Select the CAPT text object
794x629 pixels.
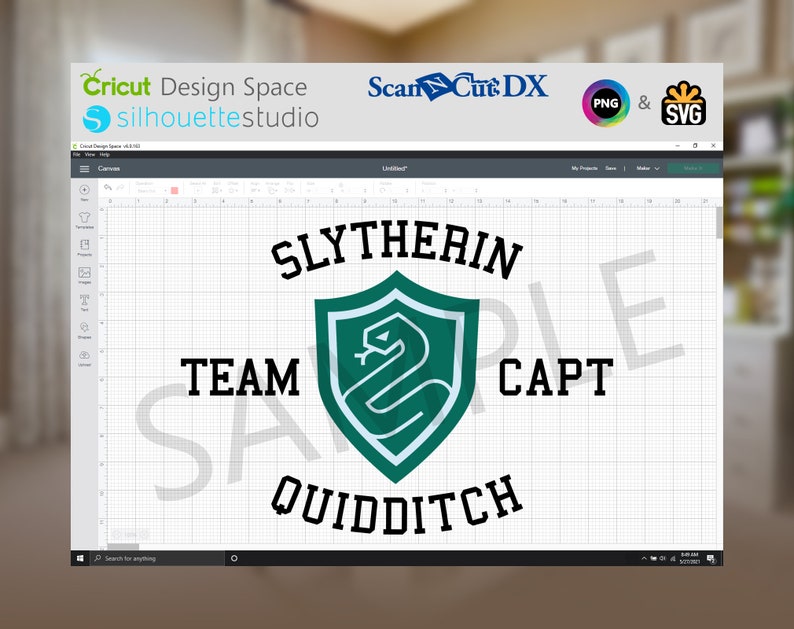555,377
